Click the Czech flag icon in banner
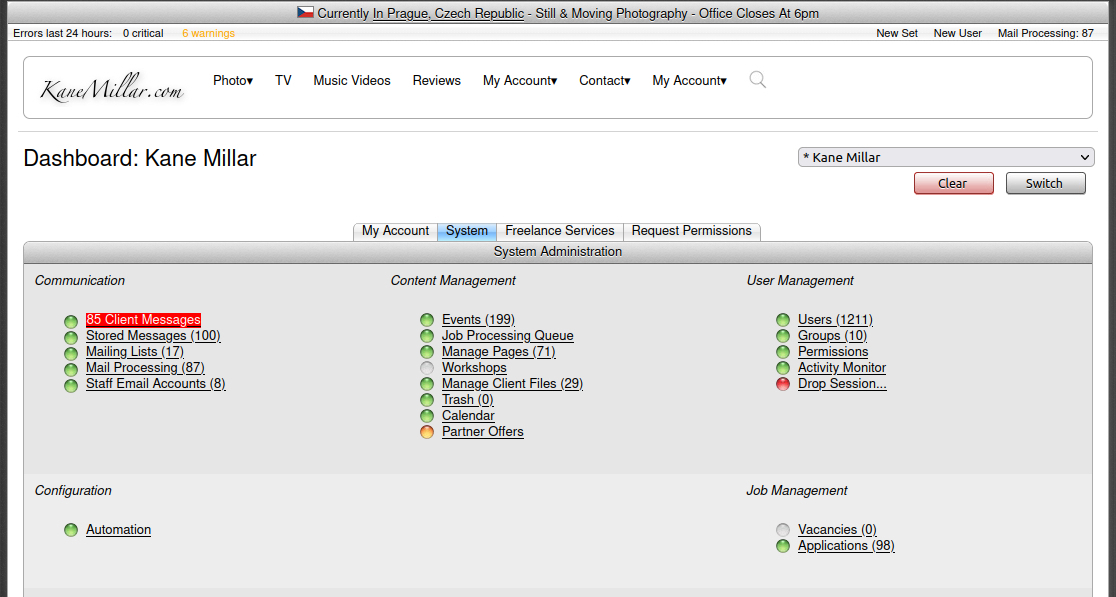1116x597 pixels. click(x=305, y=13)
